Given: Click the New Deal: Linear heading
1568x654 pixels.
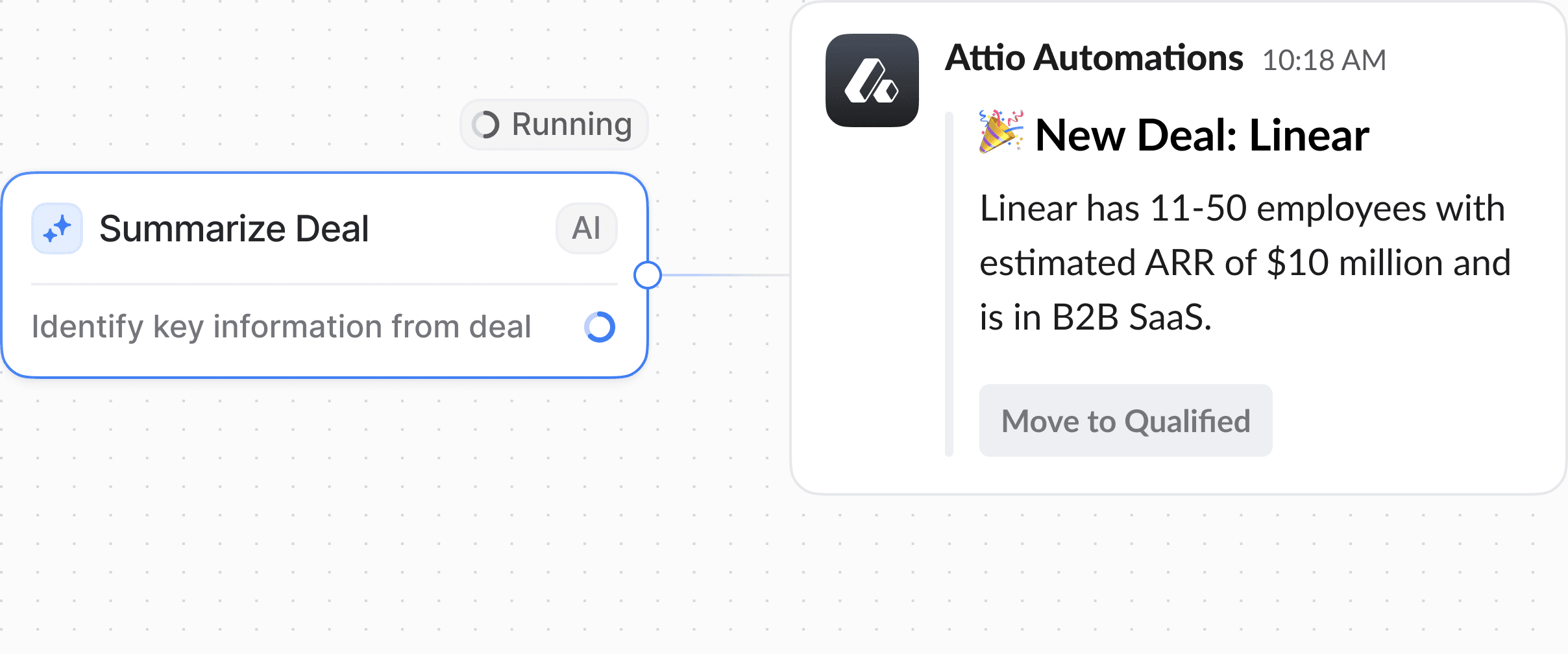Looking at the screenshot, I should [x=1202, y=135].
